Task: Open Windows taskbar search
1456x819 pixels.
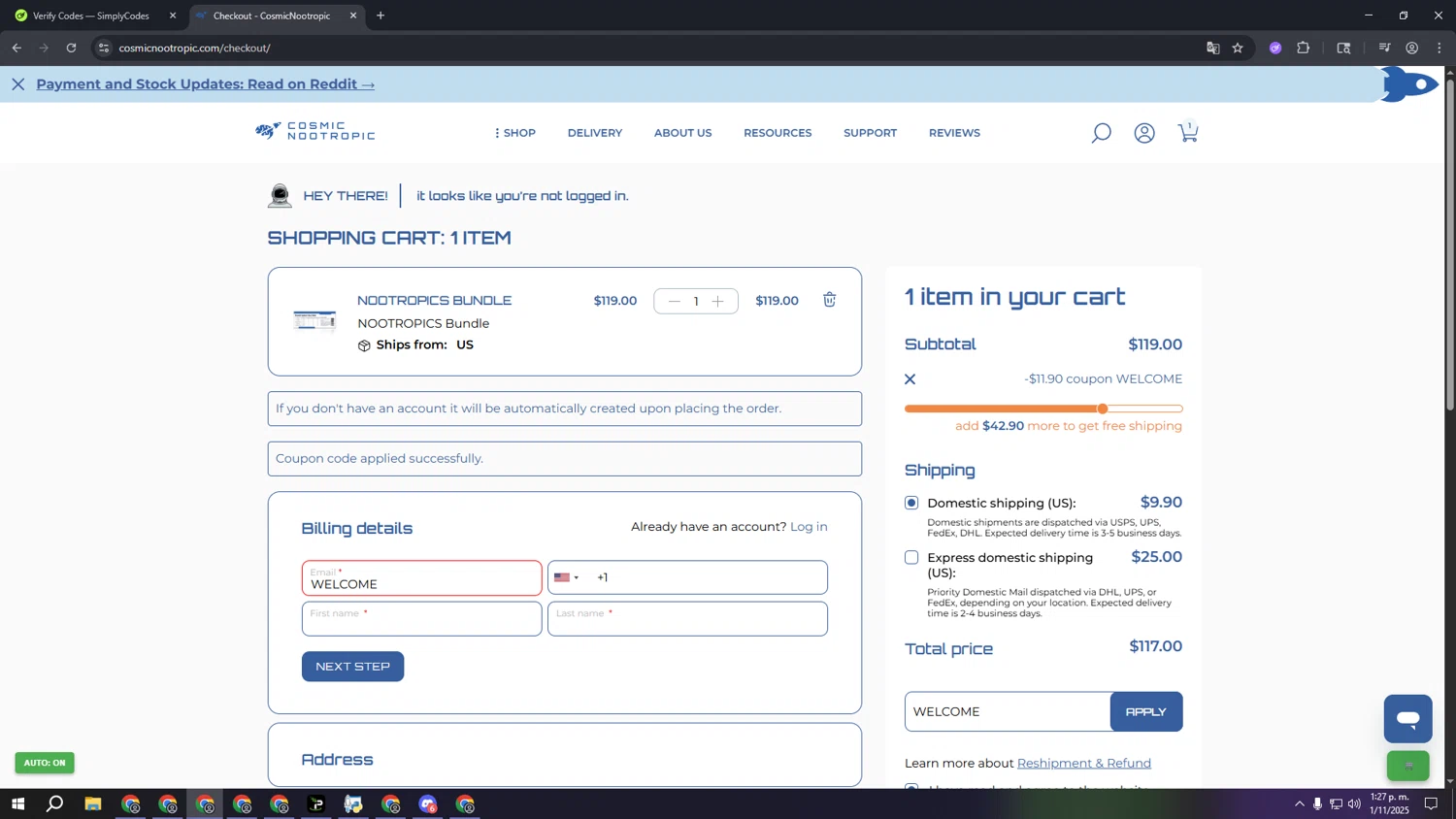Action: 55,804
